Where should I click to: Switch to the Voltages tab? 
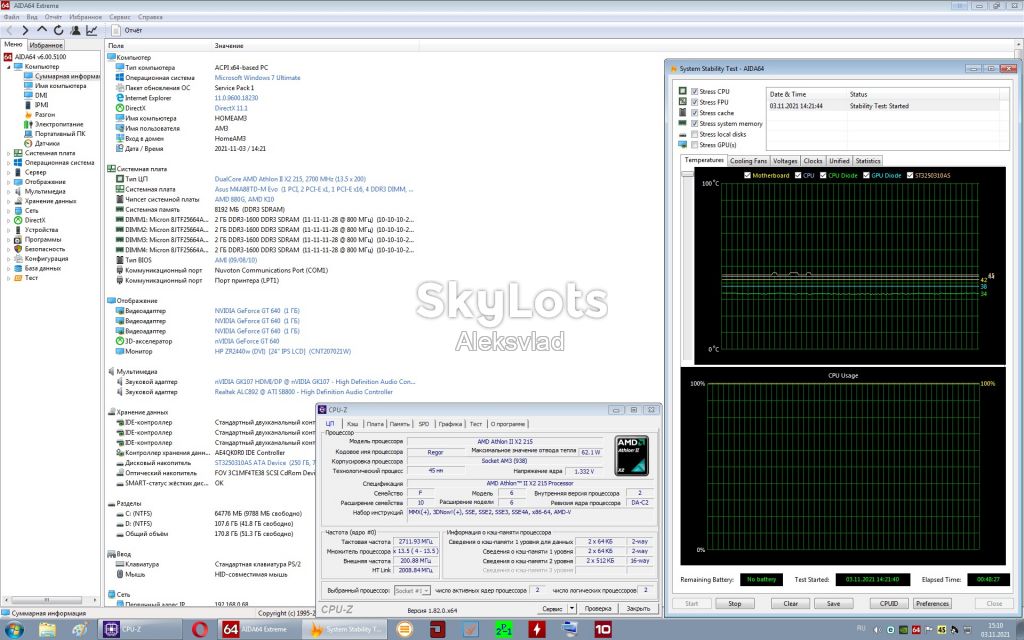[x=785, y=161]
